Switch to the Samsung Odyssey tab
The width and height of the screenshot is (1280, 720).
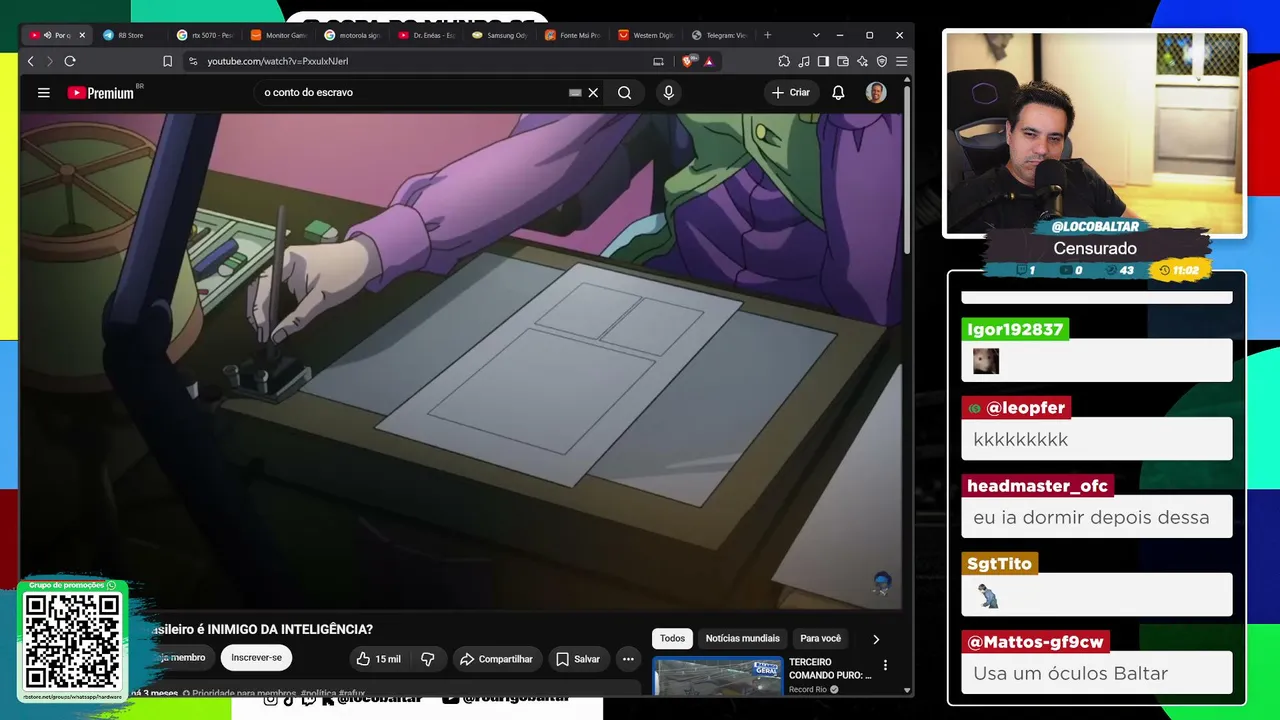tap(500, 35)
